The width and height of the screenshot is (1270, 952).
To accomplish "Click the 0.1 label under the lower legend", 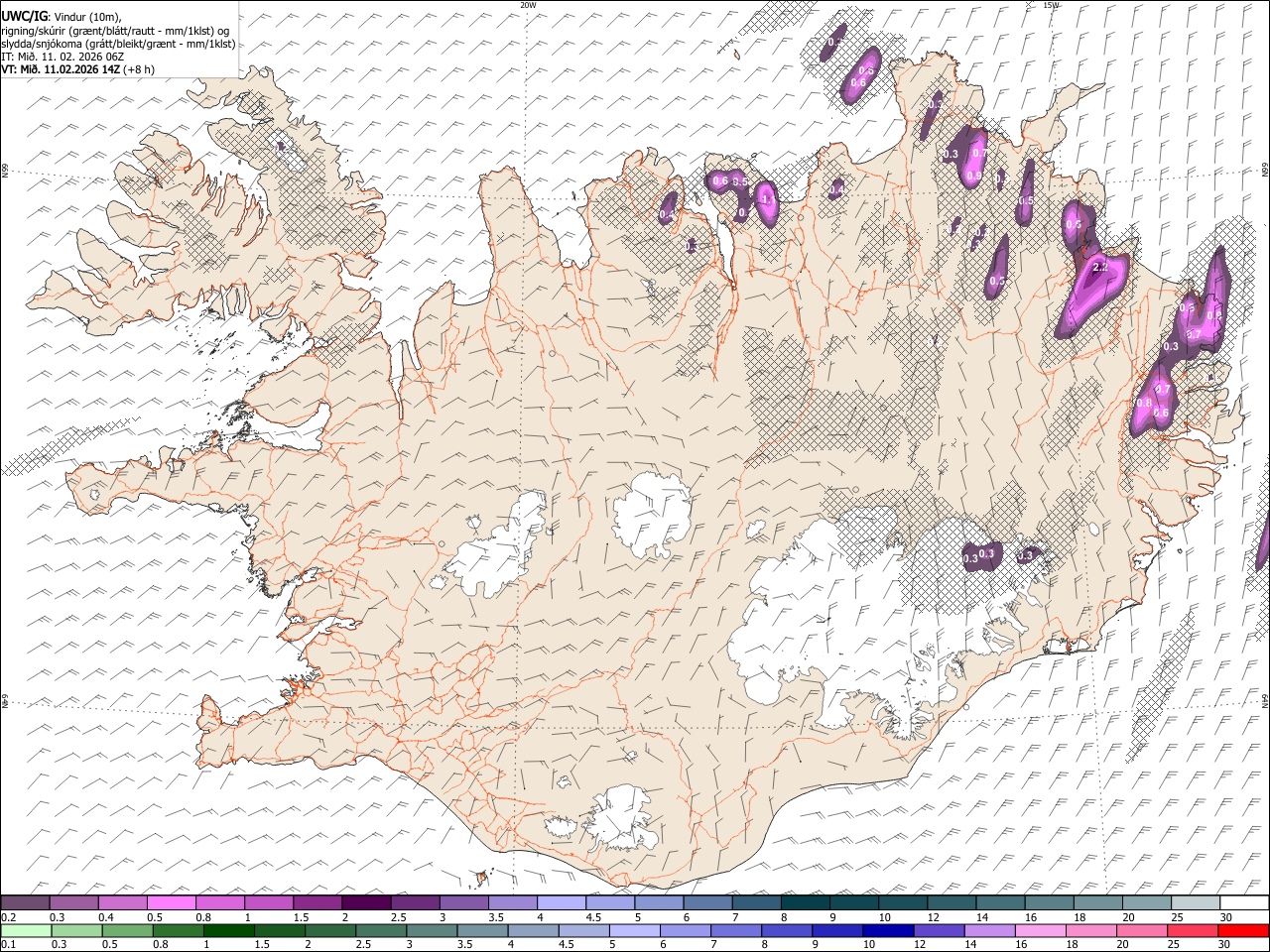I will pyautogui.click(x=9, y=944).
